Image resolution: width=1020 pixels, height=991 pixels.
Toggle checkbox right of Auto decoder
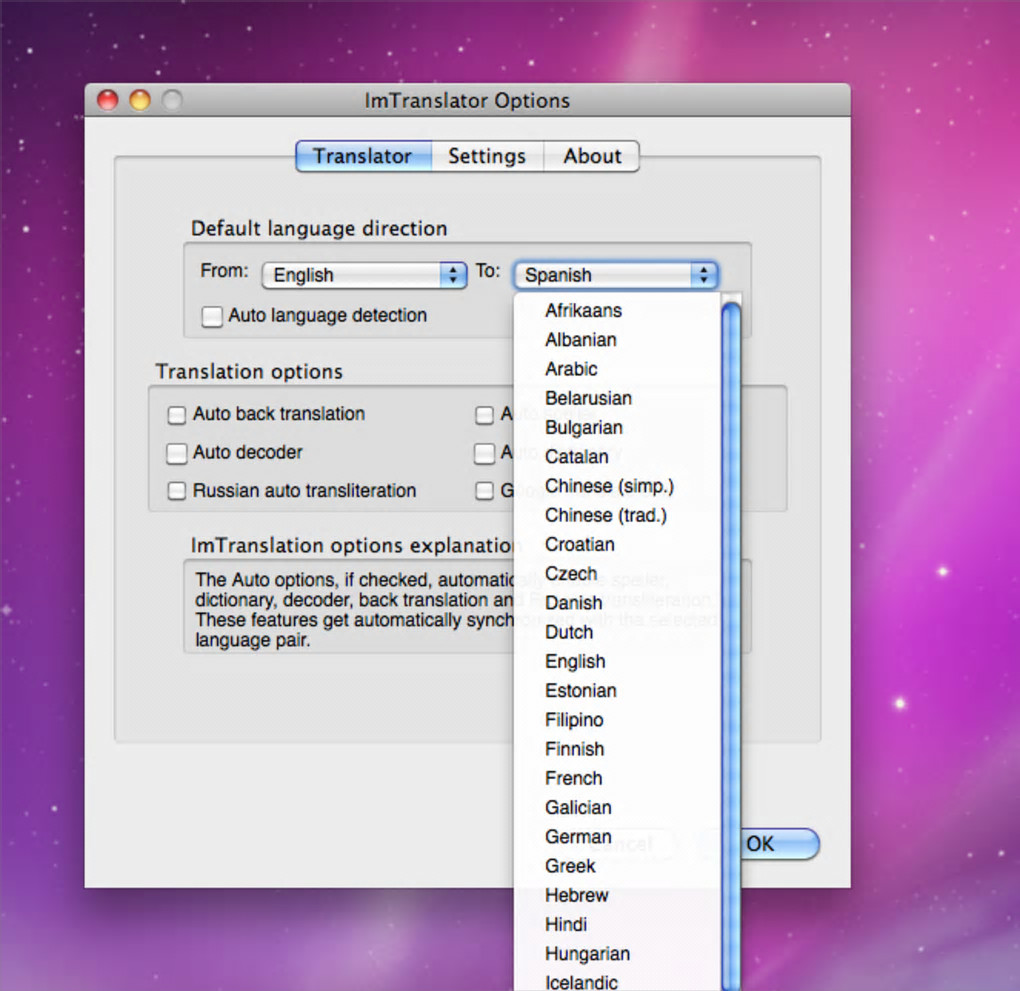point(485,454)
